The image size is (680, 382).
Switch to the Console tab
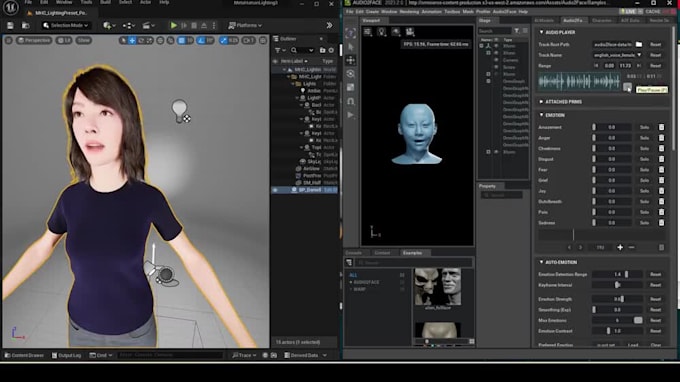(354, 253)
